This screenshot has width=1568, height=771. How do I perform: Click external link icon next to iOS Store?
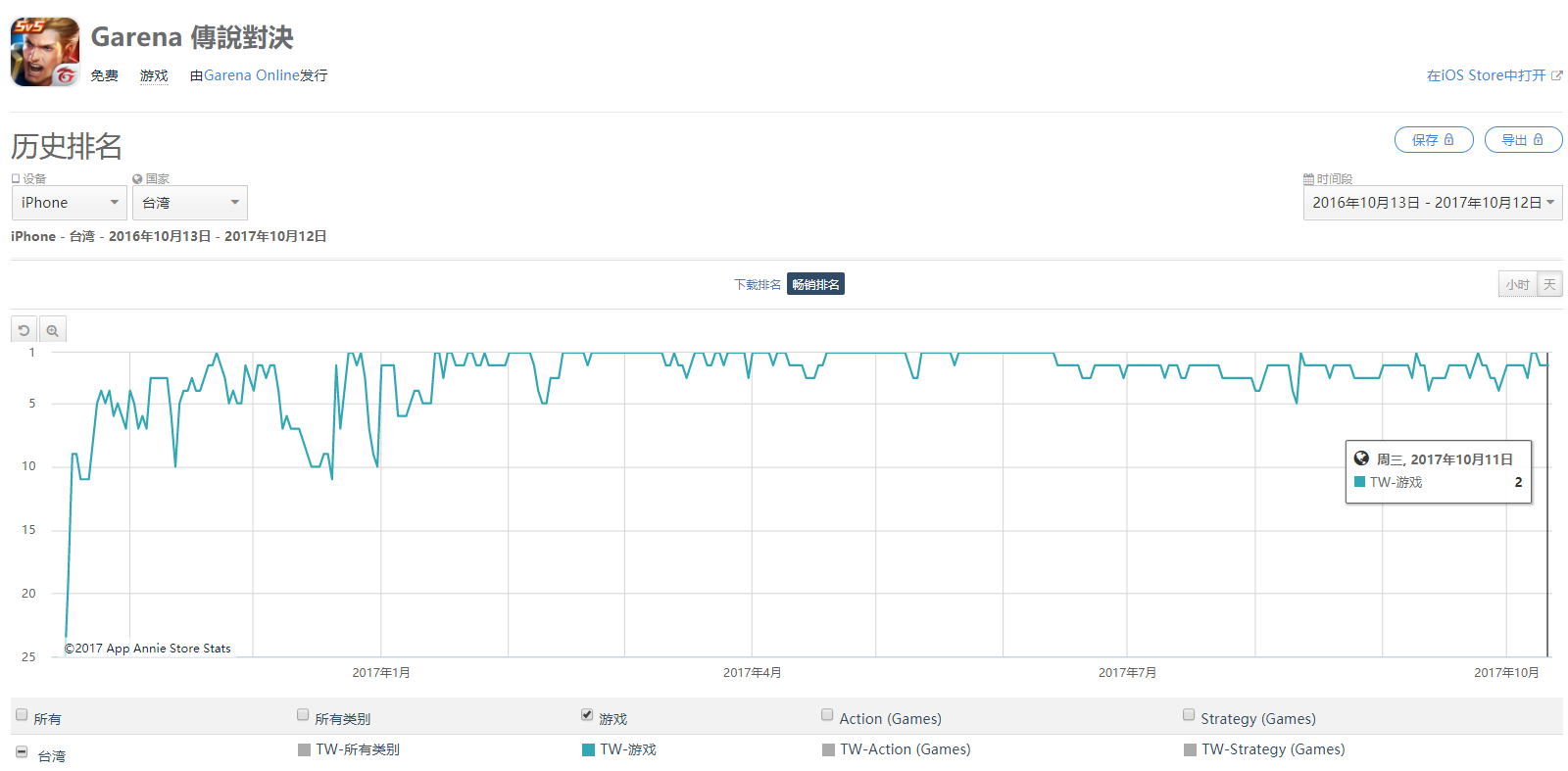point(1557,75)
